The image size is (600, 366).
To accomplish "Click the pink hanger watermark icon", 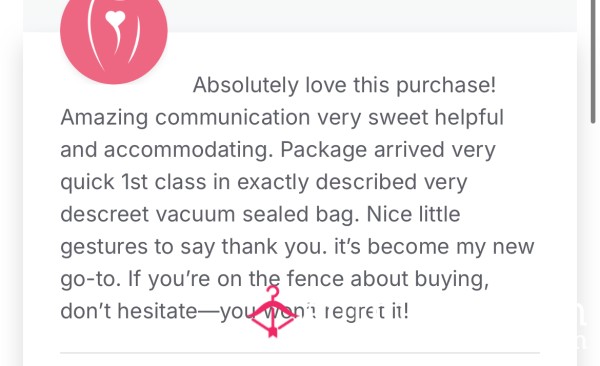I will pos(273,311).
